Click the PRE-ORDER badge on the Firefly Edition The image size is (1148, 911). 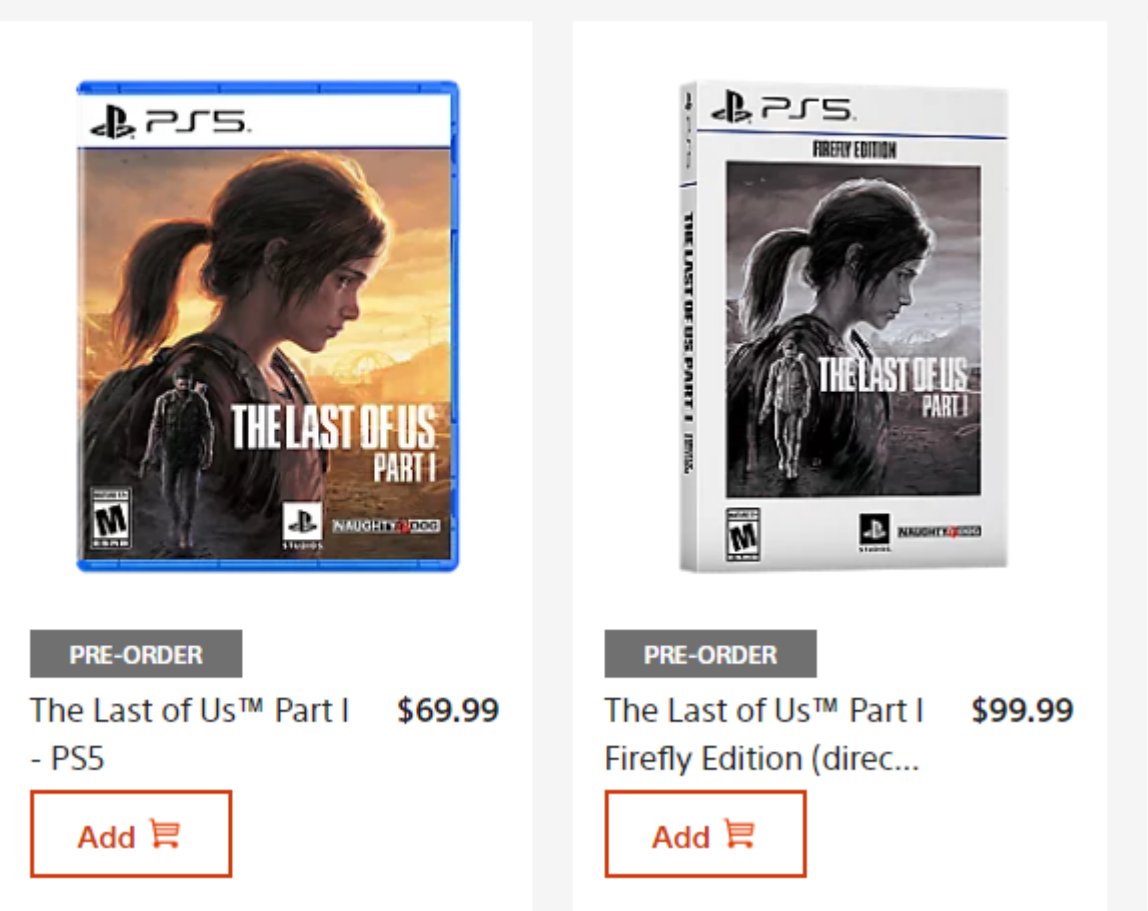click(x=710, y=654)
